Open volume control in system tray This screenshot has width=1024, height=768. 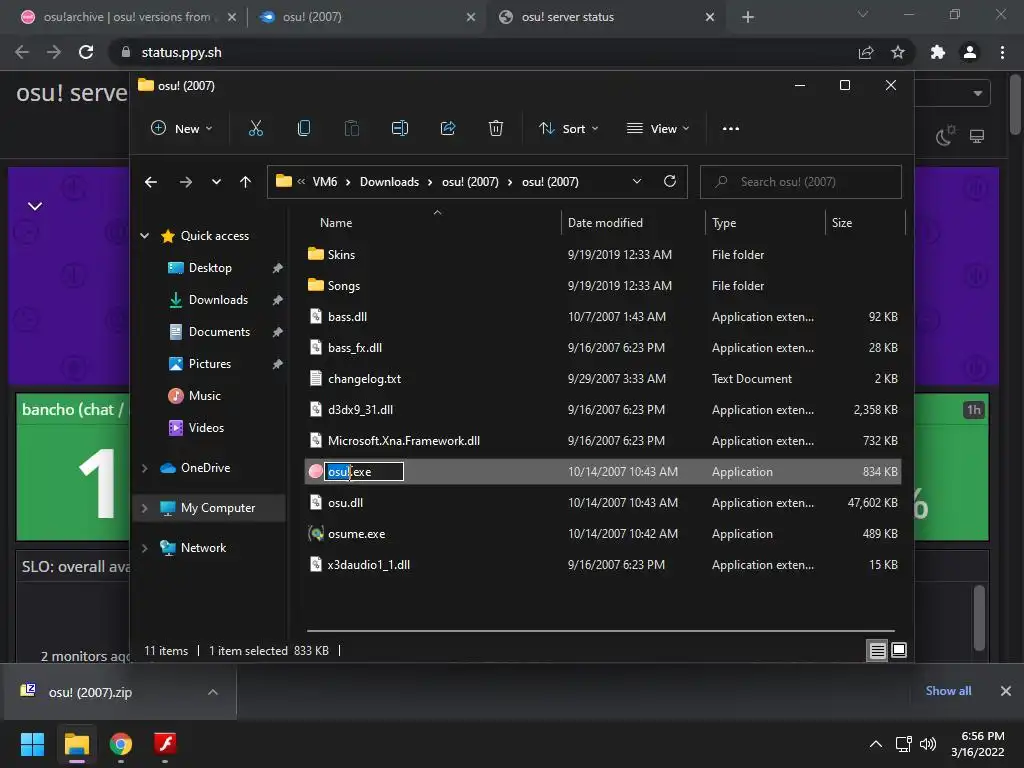click(927, 744)
